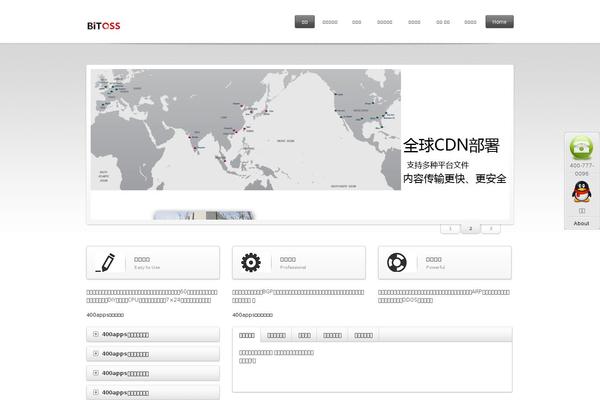This screenshot has width=600, height=400.
Task: Expand the fourth 400apps accordion row
Action: pos(153,392)
